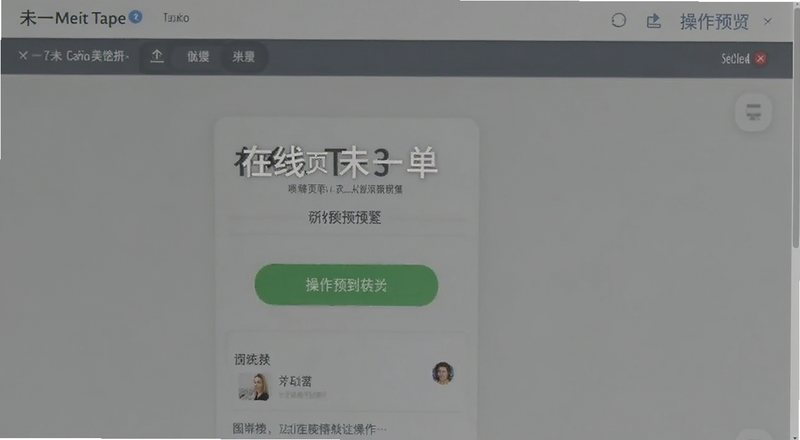Click the green pill button in the card

click(346, 285)
